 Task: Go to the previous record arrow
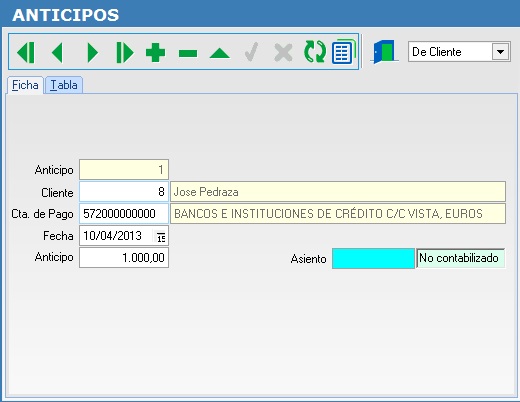(57, 52)
